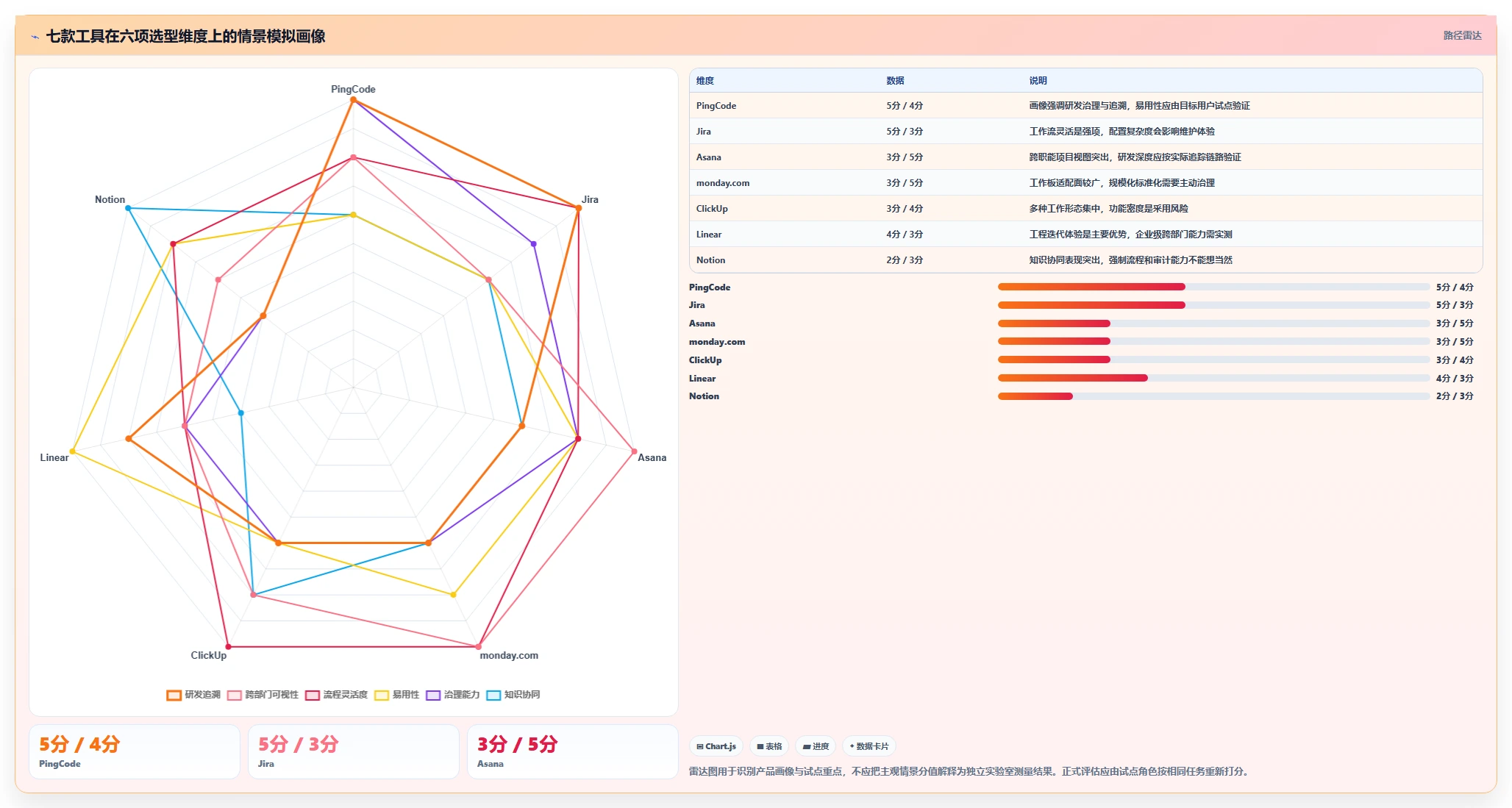1512x808 pixels.
Task: Click the table's 4分 / 3分 value for Linear
Action: (x=905, y=235)
